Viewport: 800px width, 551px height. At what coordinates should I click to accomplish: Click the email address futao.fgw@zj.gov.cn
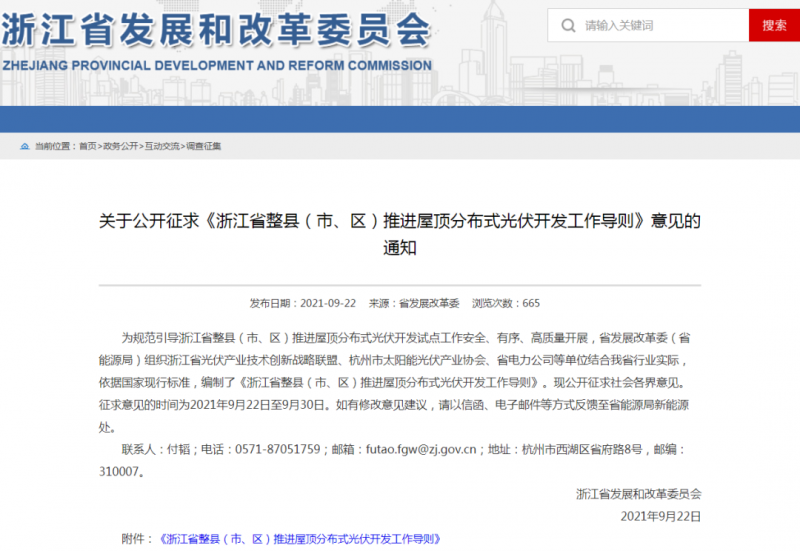tap(421, 449)
